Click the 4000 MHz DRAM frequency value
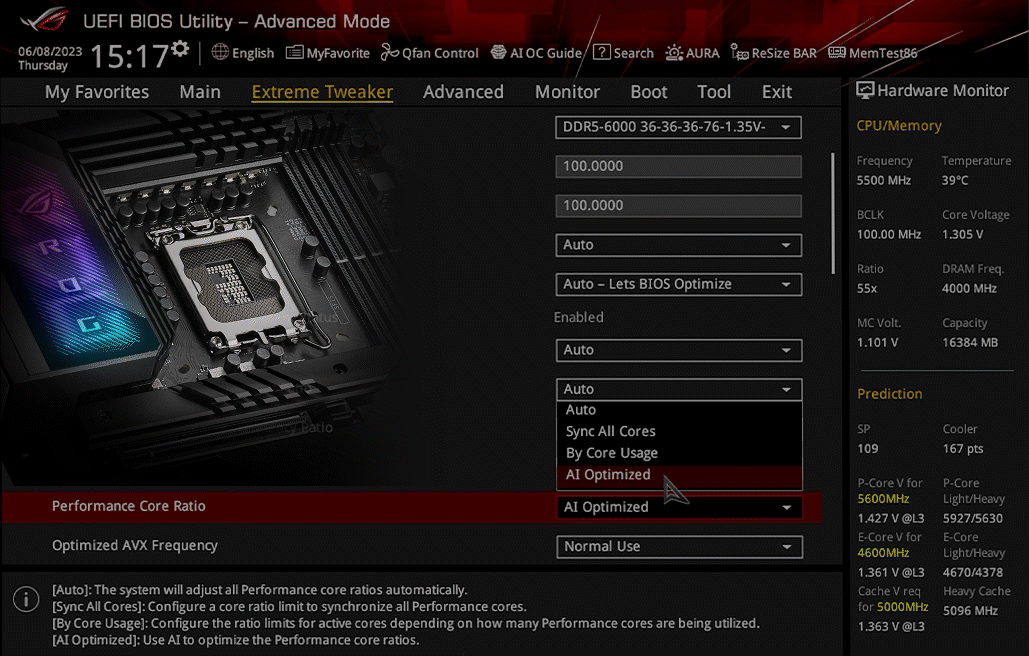 click(969, 289)
